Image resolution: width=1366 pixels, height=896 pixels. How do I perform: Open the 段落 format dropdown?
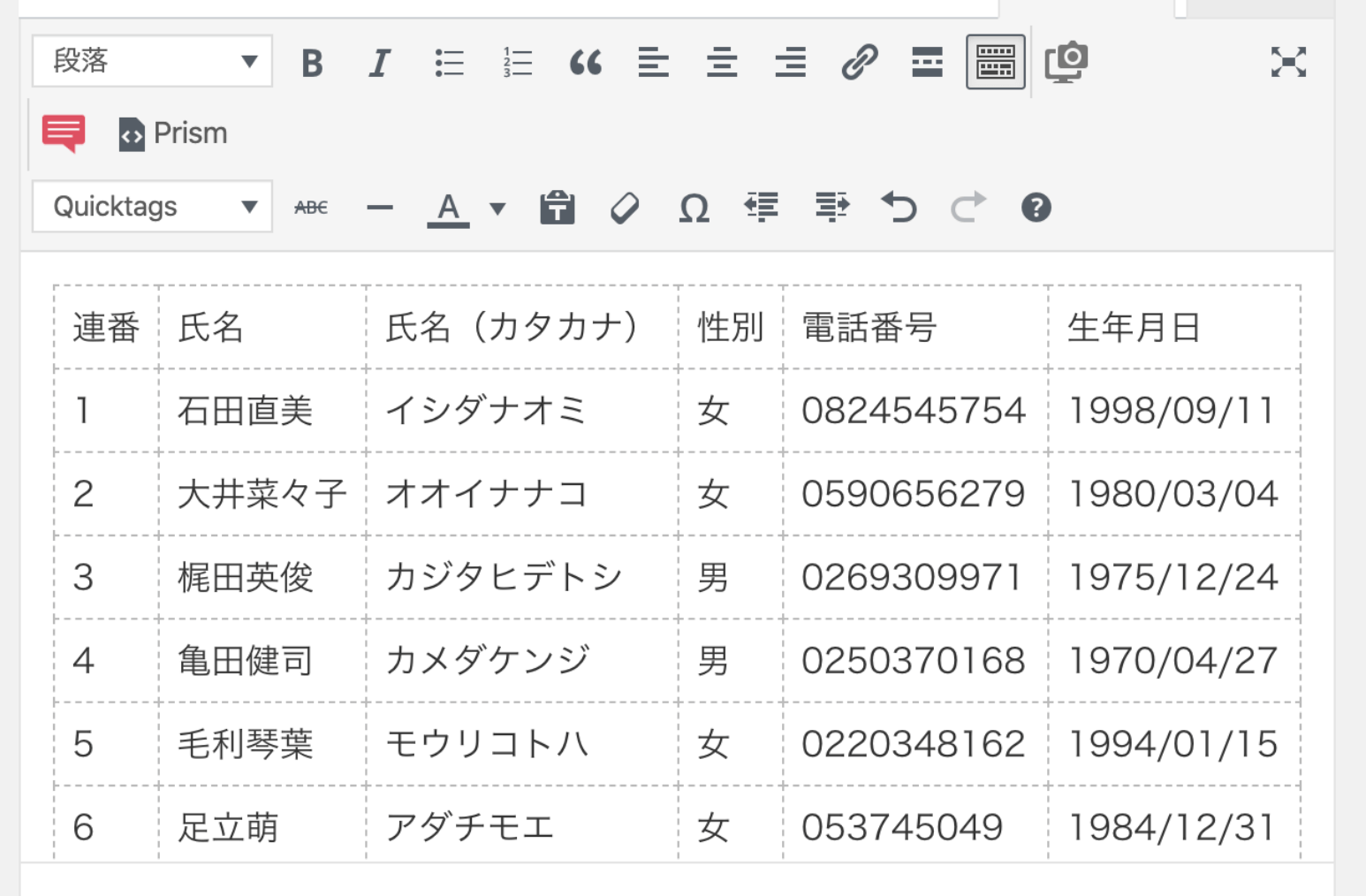coord(152,62)
